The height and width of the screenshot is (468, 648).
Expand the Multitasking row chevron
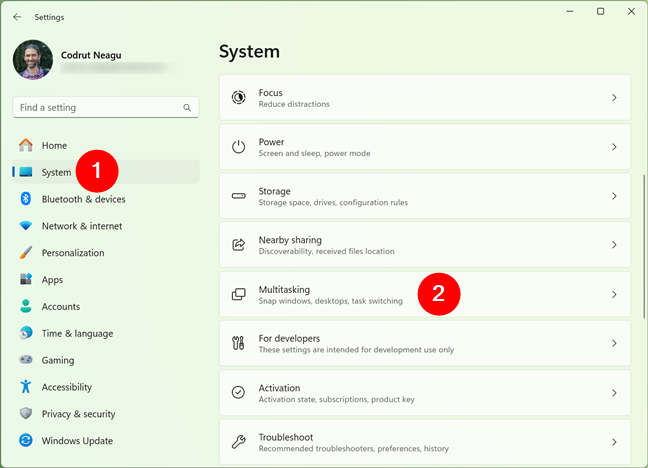click(614, 294)
